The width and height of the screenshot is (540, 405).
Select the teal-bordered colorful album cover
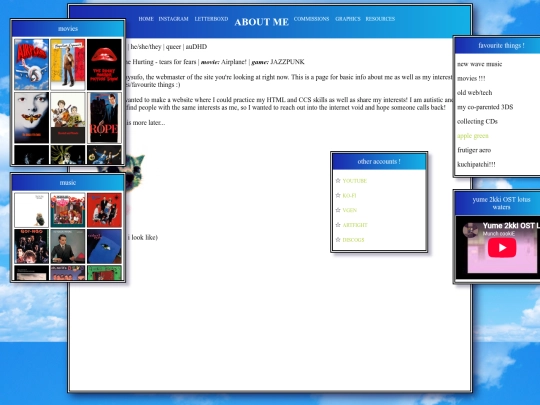(x=68, y=210)
